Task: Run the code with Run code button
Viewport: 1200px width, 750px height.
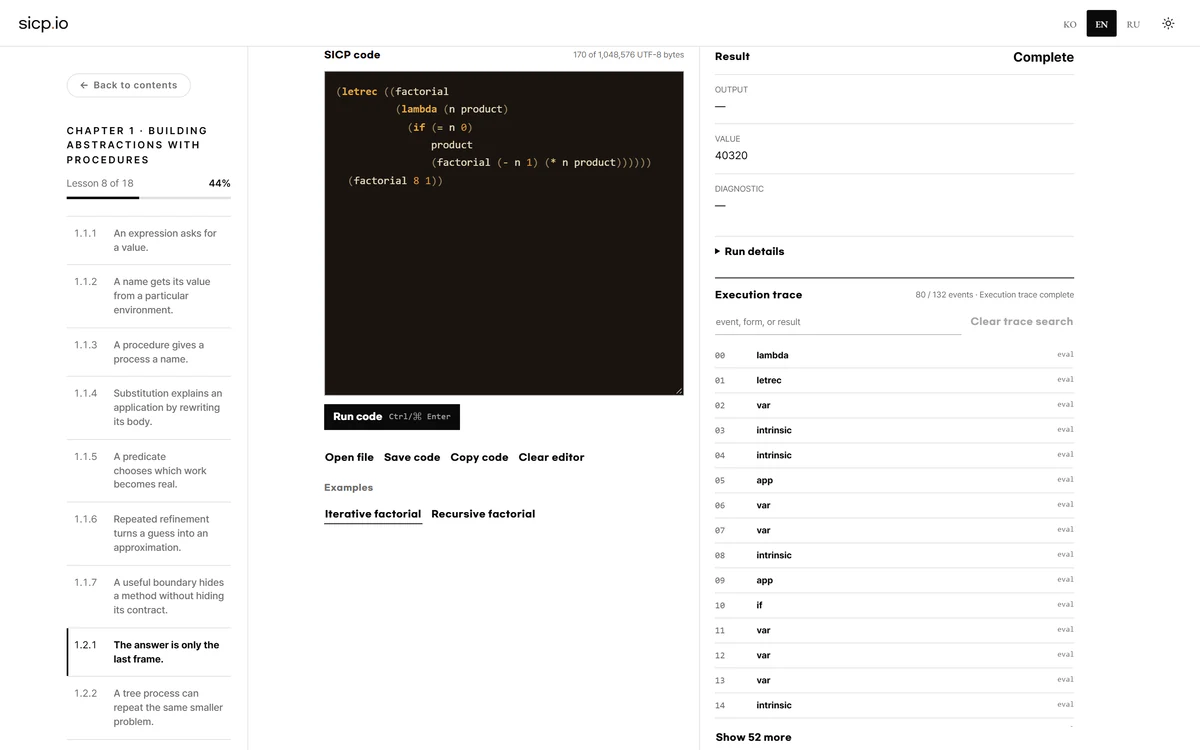Action: [x=392, y=417]
